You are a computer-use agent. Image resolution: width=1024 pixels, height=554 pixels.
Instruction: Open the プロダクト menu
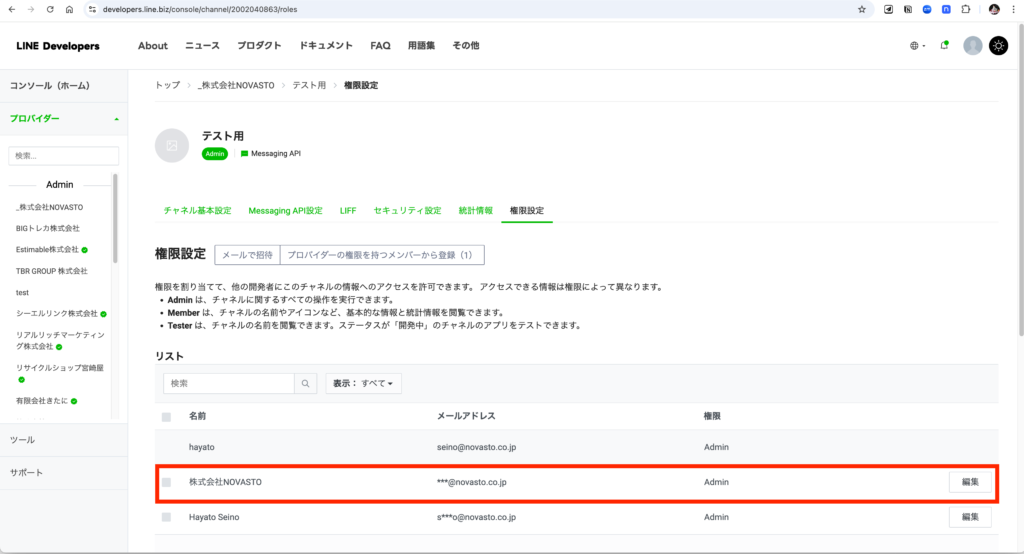(x=259, y=46)
